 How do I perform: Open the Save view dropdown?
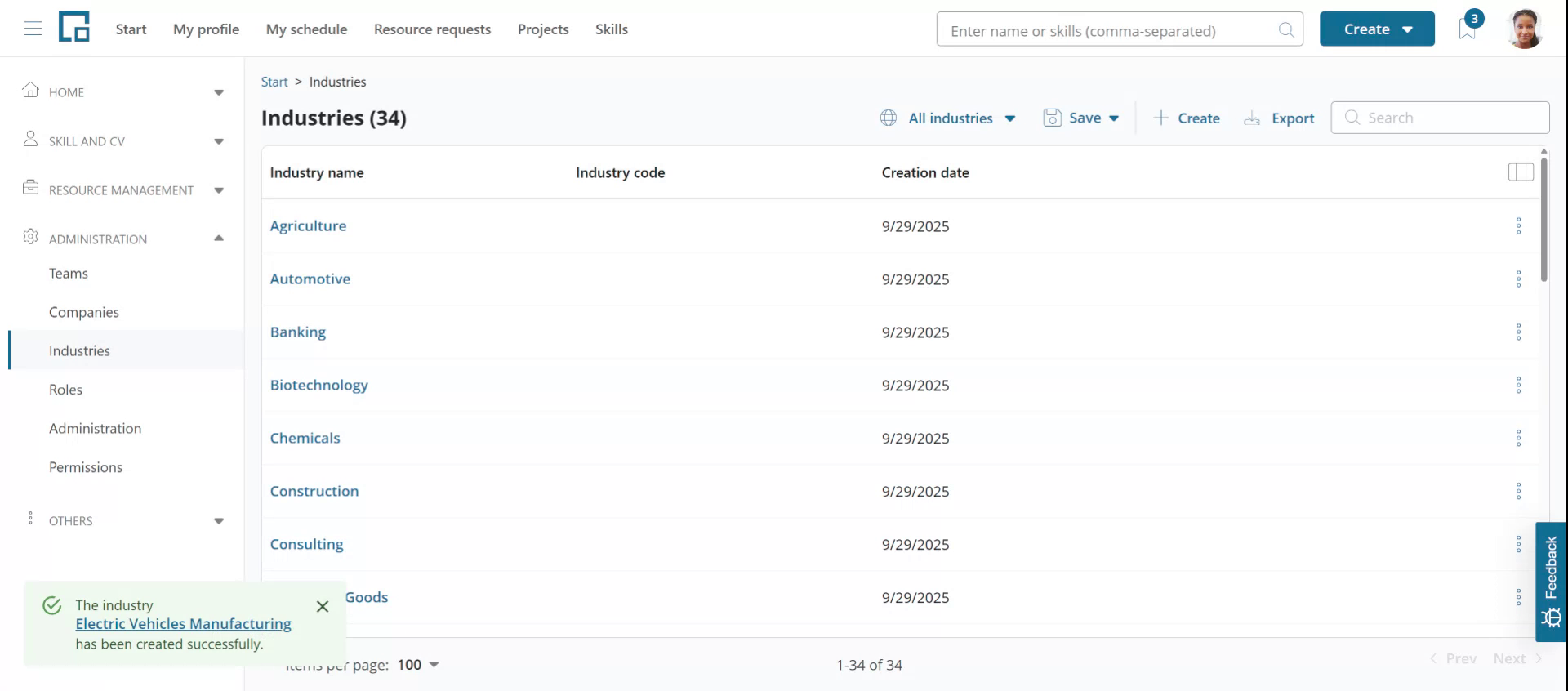(1081, 118)
